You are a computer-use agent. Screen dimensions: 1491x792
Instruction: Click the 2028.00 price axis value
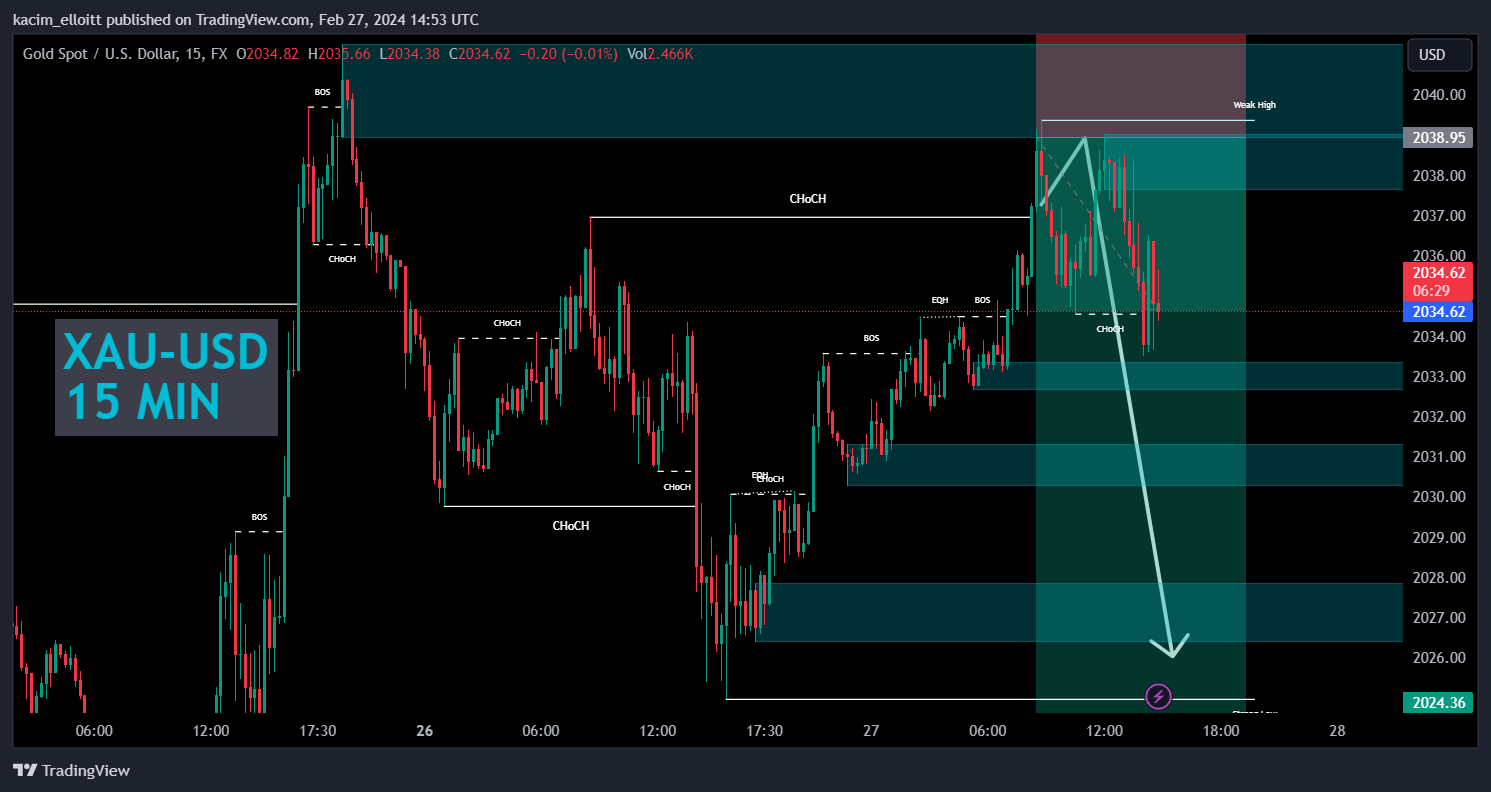[1437, 578]
